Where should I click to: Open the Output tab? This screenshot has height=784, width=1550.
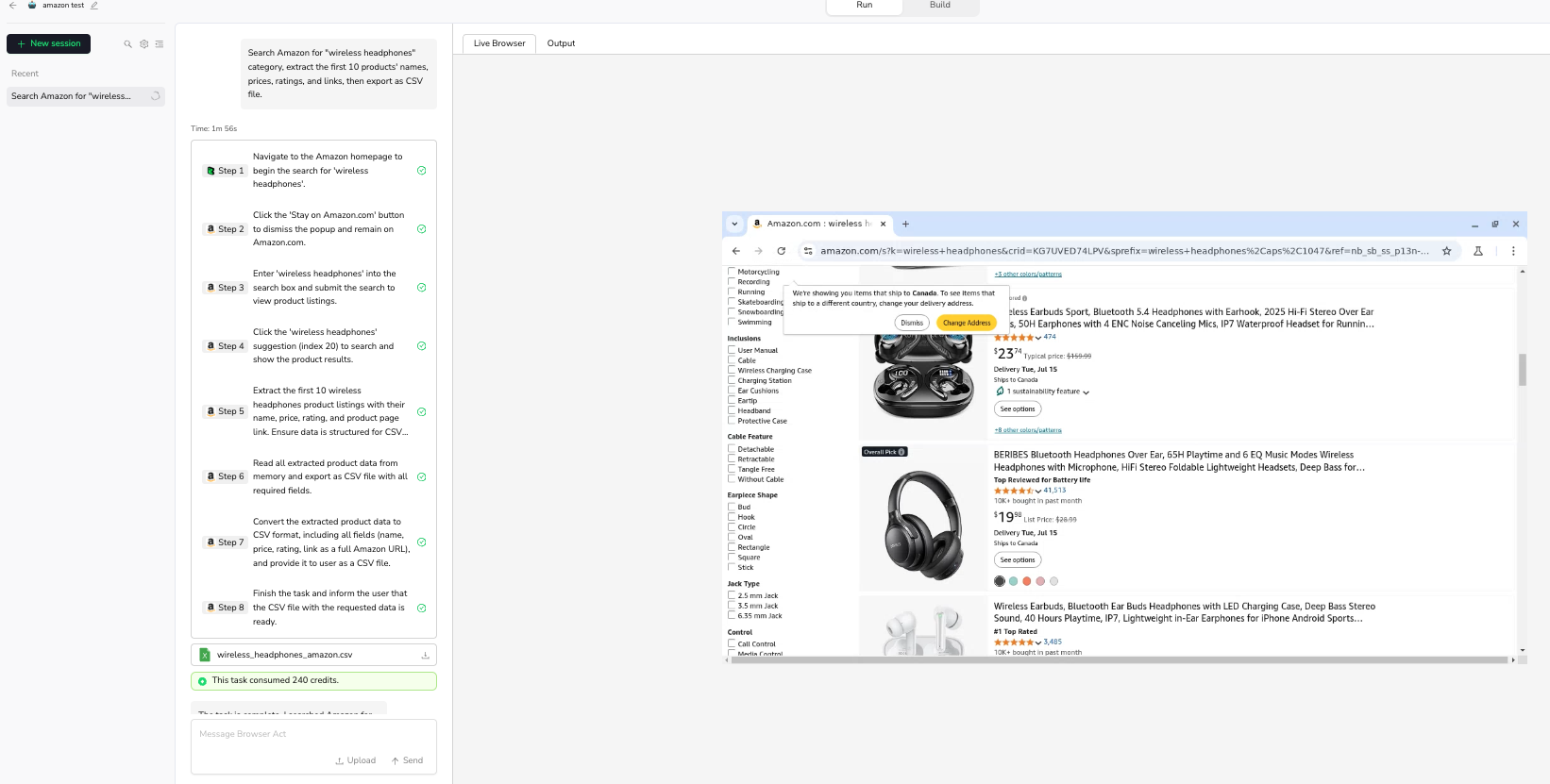[x=561, y=43]
